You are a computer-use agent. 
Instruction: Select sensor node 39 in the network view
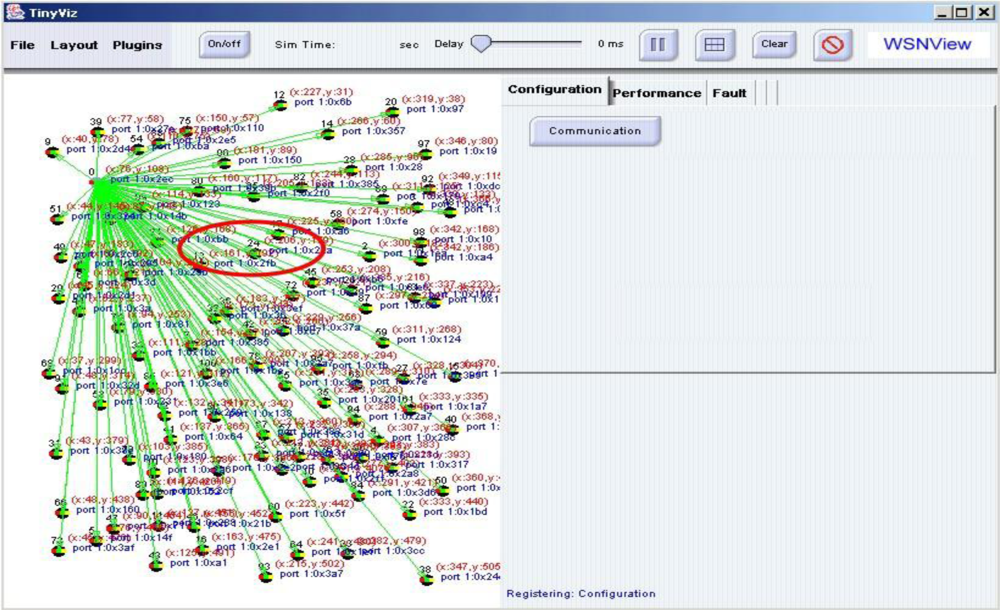(x=97, y=132)
